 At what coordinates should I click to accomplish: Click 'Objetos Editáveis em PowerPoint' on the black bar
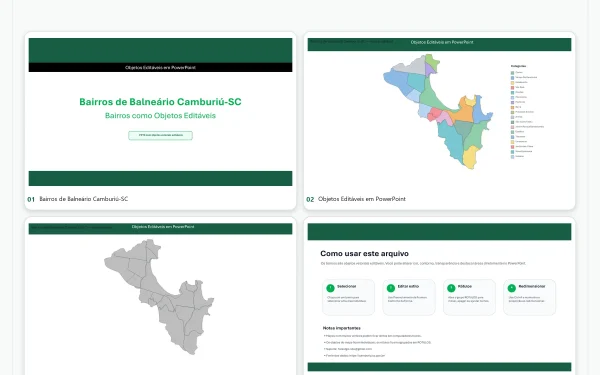point(160,67)
